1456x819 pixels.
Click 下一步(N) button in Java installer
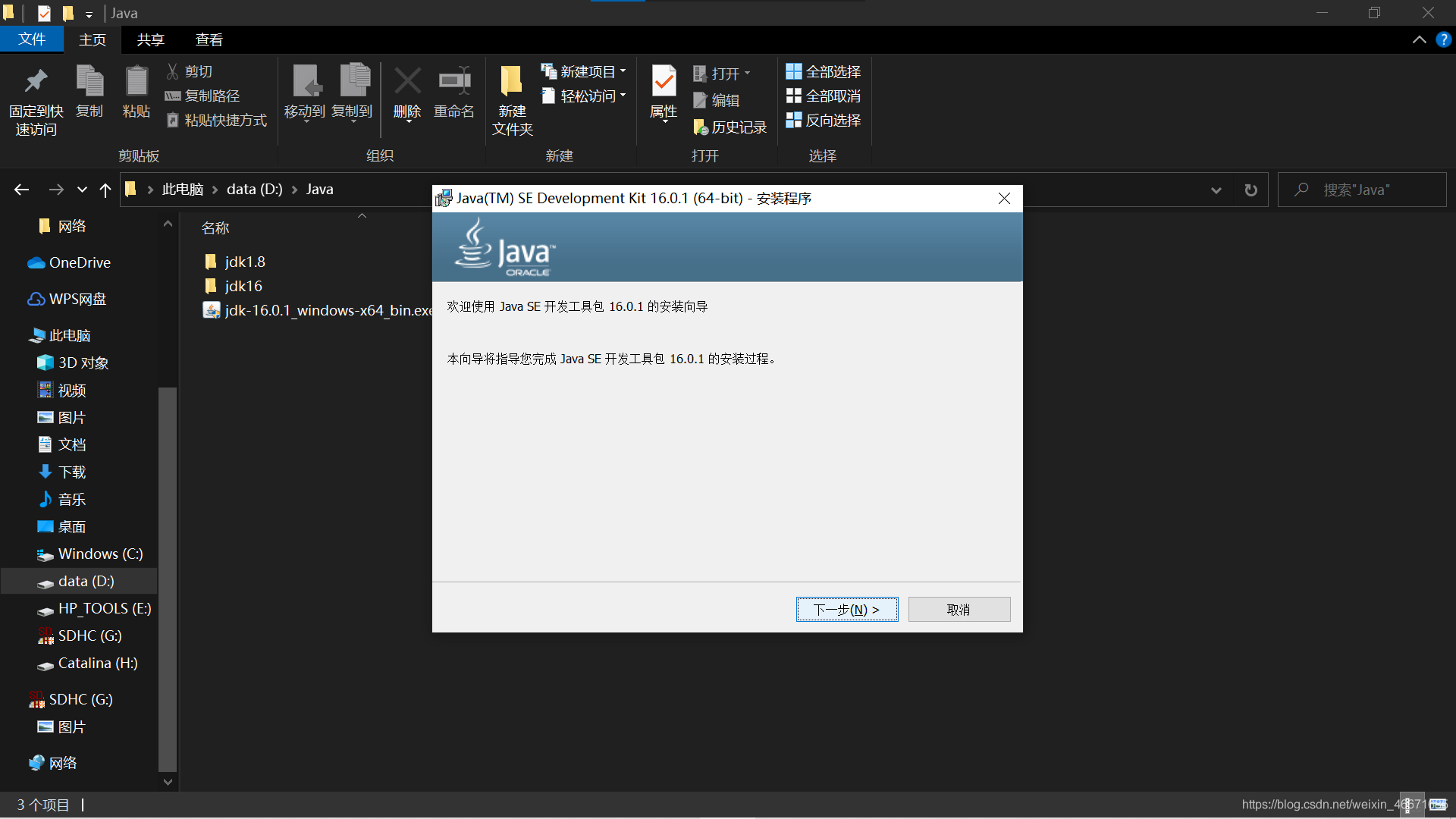click(x=847, y=609)
